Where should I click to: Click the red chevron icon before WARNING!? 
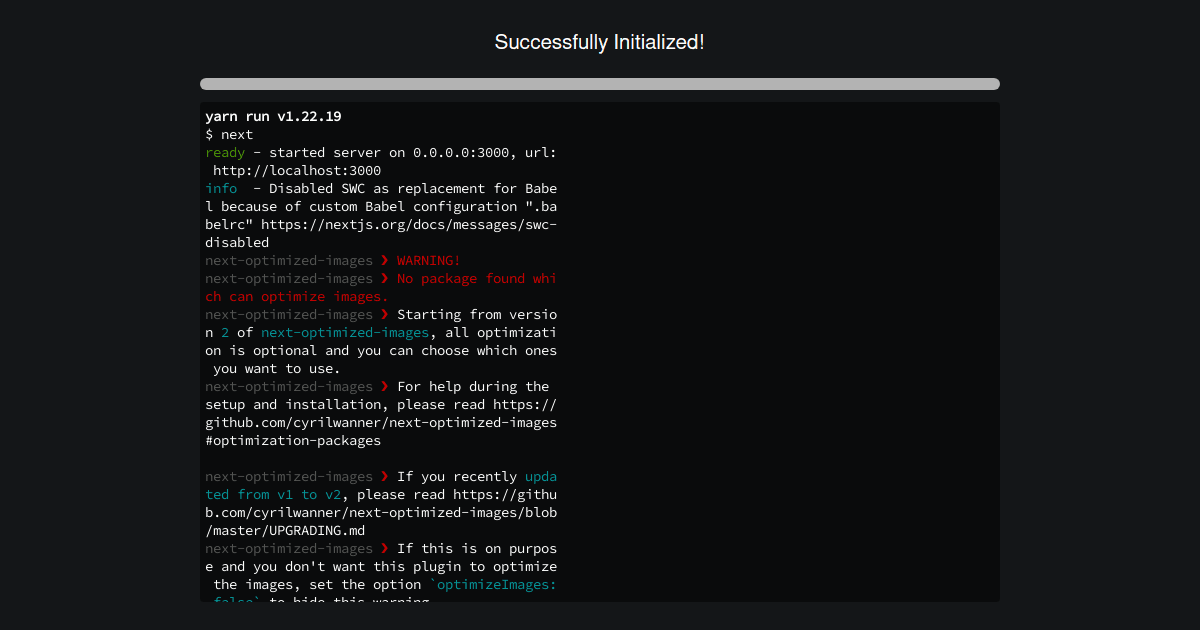click(x=385, y=260)
